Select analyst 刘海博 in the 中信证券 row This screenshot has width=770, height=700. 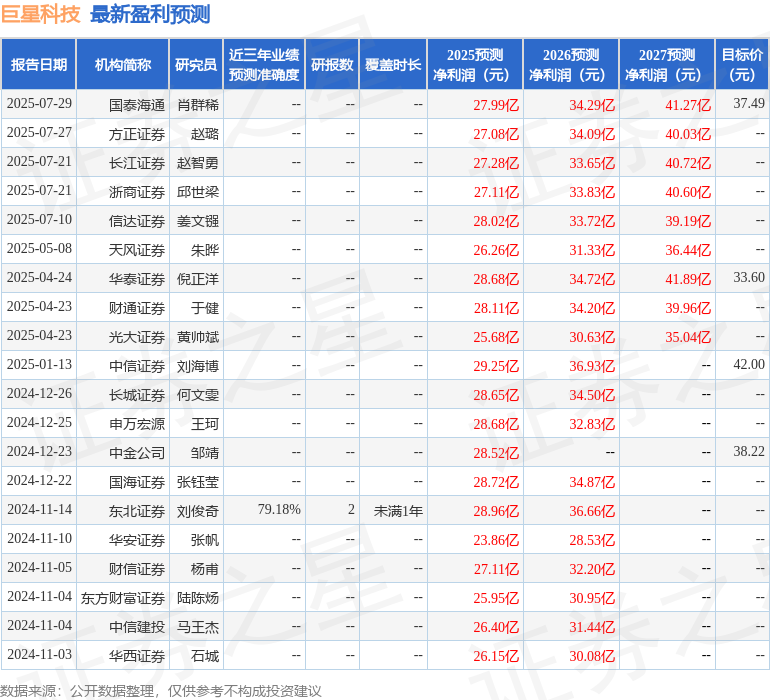[197, 366]
